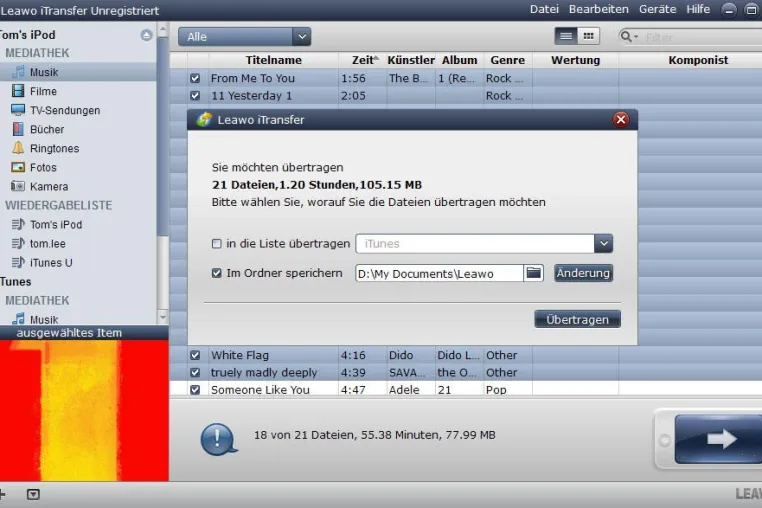This screenshot has width=762, height=508.
Task: Toggle checkbox for From Me To You
Action: pos(195,78)
